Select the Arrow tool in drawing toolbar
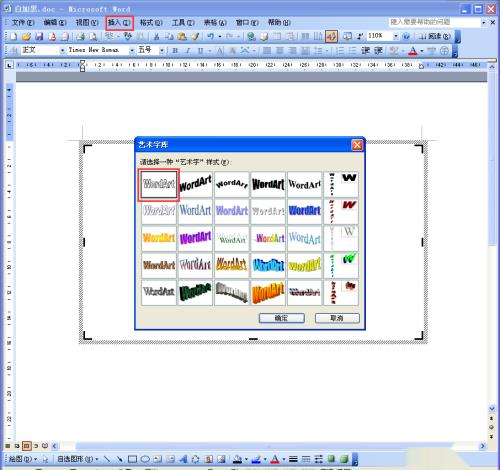This screenshot has height=470, width=500. (x=119, y=459)
